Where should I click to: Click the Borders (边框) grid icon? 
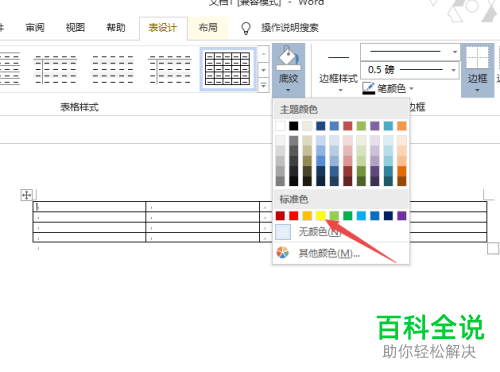click(x=477, y=57)
